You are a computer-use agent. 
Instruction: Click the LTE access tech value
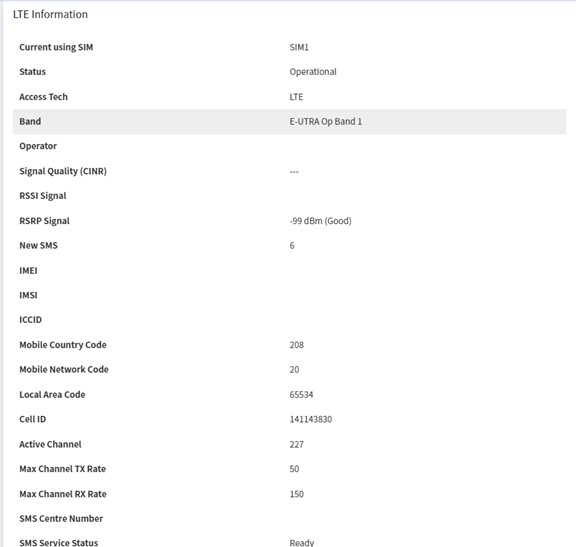[296, 97]
